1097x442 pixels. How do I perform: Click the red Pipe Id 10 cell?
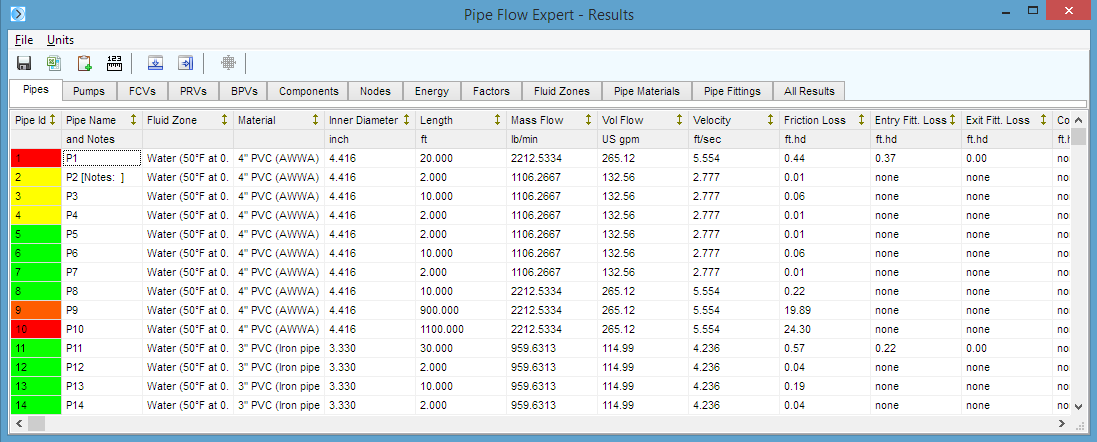pyautogui.click(x=36, y=329)
